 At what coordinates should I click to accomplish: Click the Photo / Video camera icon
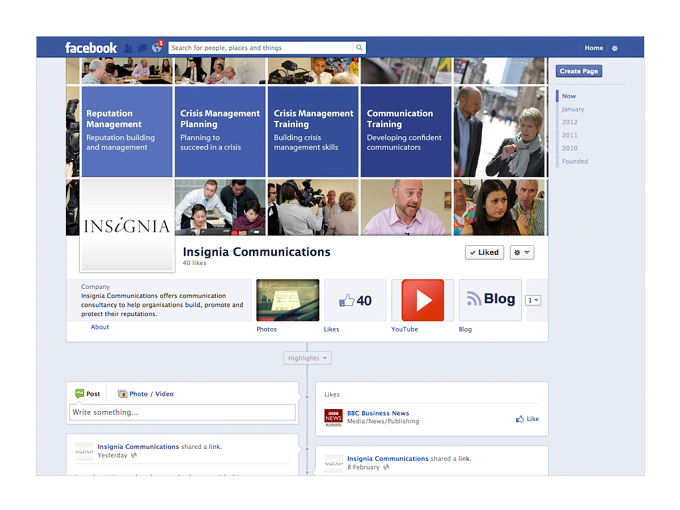[123, 394]
